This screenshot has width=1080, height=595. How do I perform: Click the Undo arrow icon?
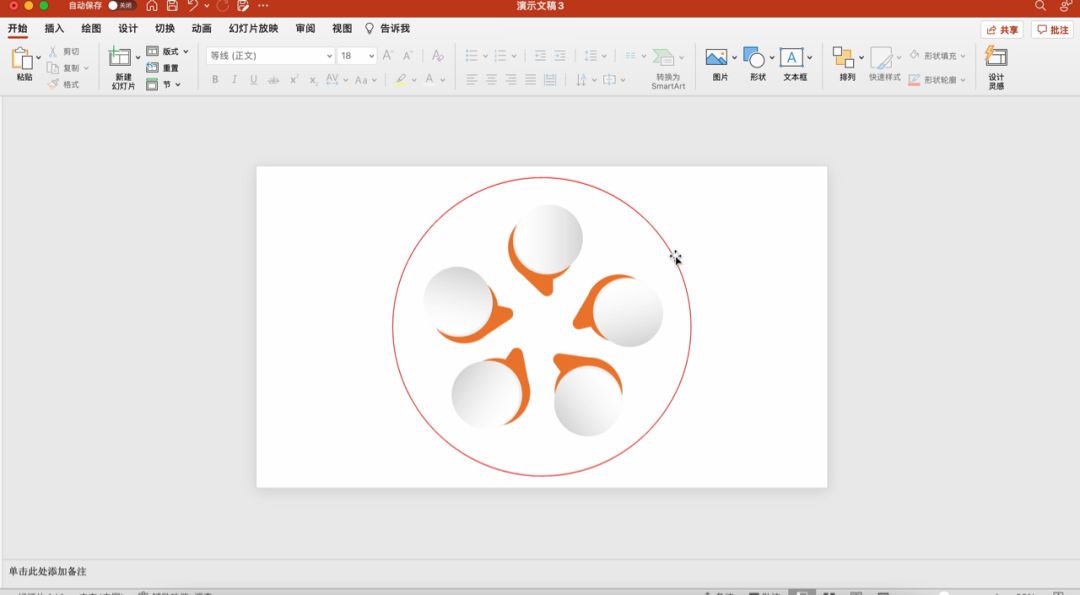tap(193, 6)
